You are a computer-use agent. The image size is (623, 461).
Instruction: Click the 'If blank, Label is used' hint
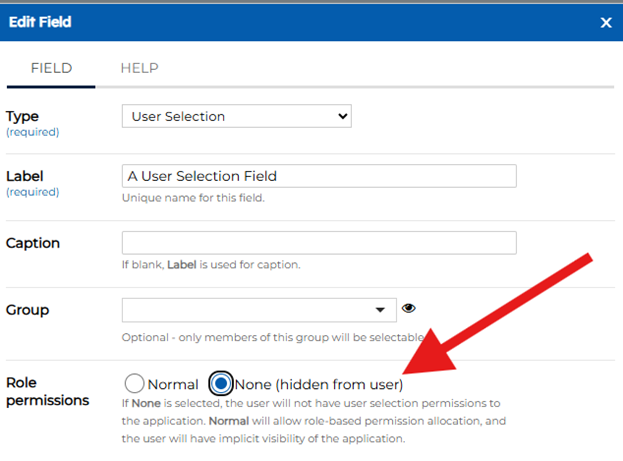click(x=211, y=265)
